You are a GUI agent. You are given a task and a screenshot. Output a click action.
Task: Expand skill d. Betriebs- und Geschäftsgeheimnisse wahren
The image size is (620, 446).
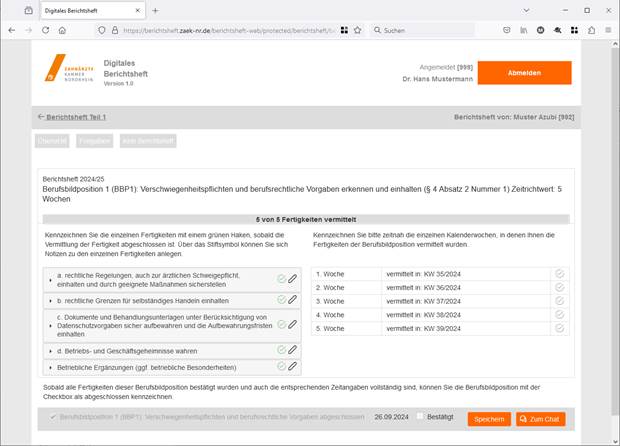click(50, 351)
